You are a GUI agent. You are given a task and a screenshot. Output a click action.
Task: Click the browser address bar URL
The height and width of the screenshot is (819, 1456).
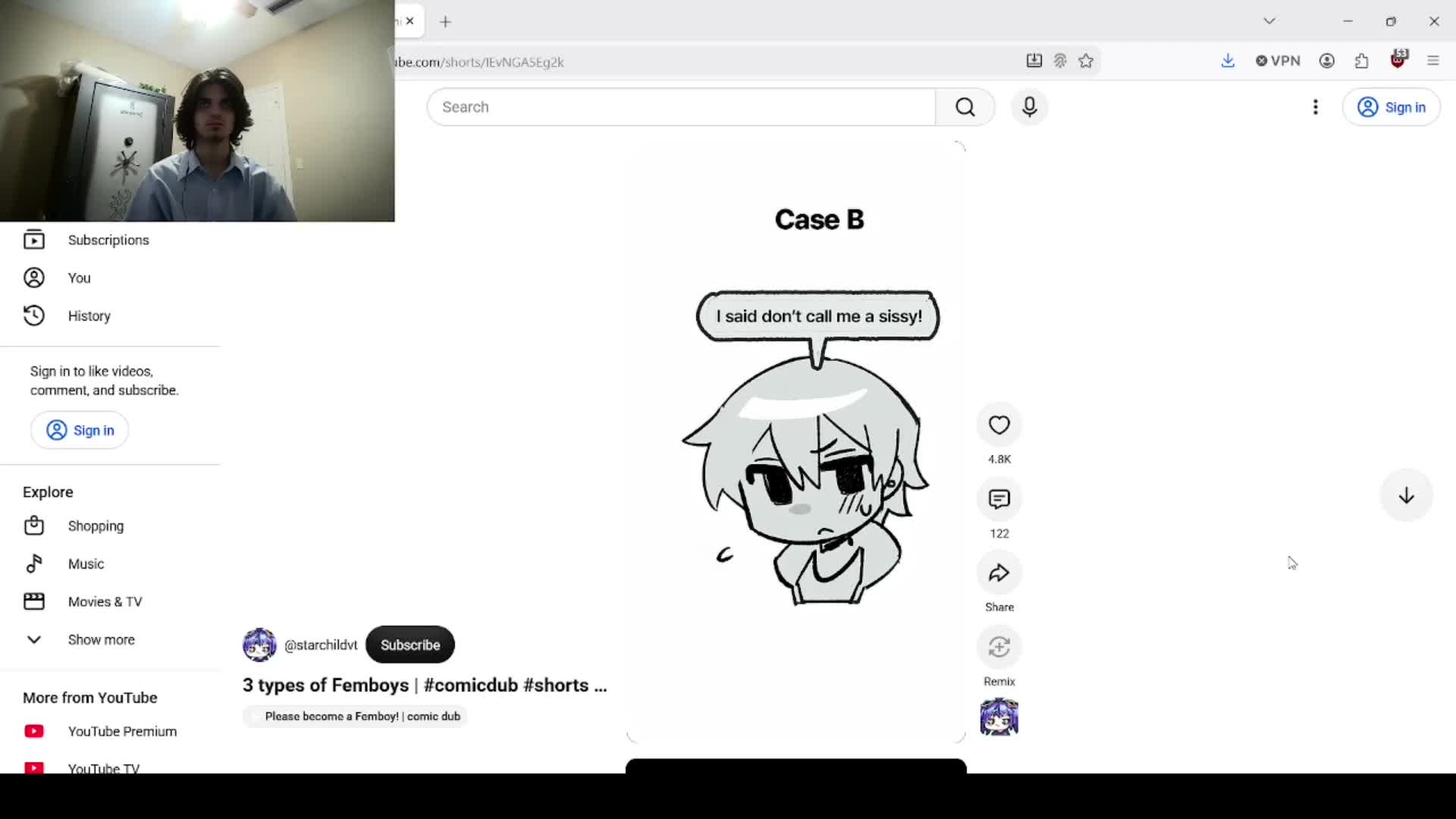coord(479,62)
